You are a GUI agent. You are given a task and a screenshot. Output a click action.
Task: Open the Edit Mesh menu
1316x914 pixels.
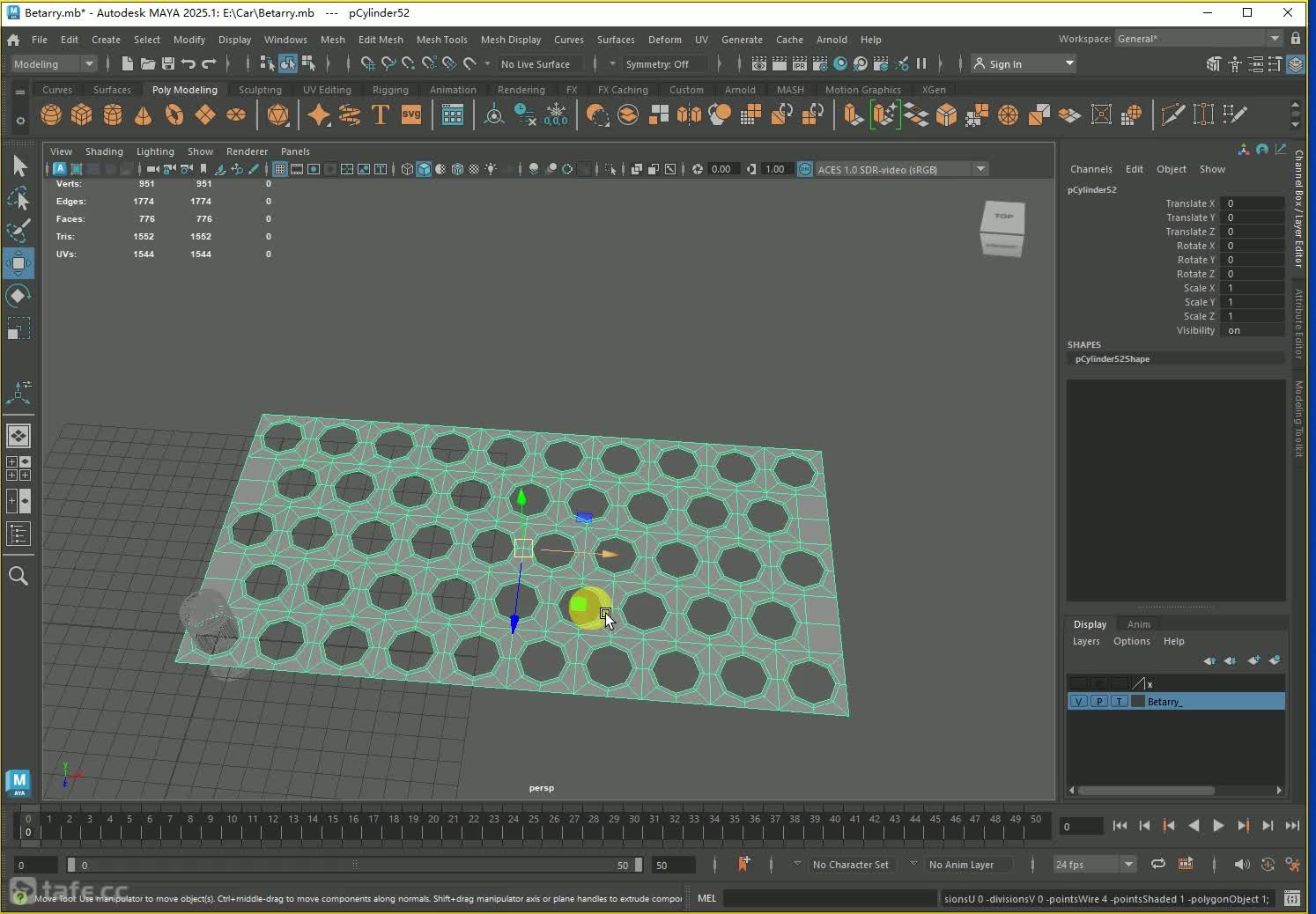click(380, 40)
